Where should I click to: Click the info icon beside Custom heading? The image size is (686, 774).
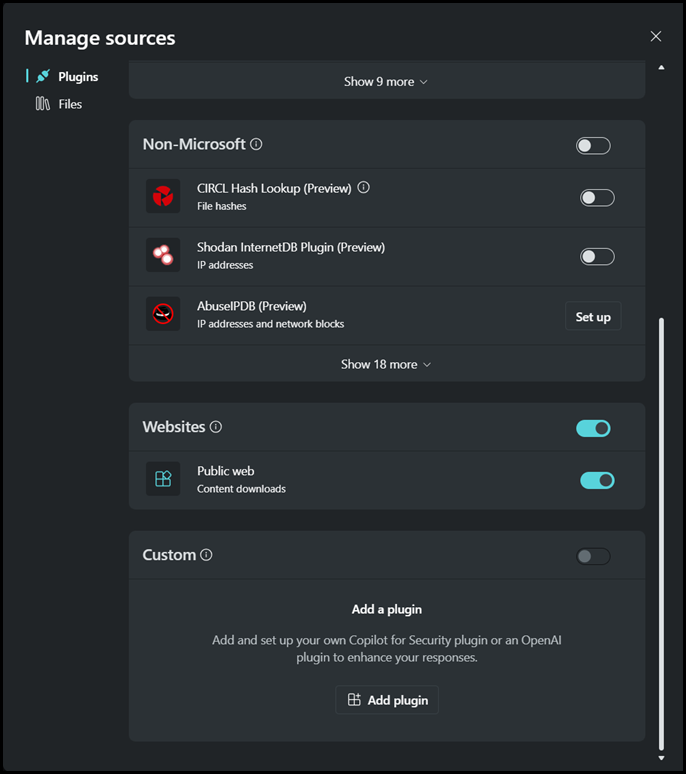click(207, 555)
